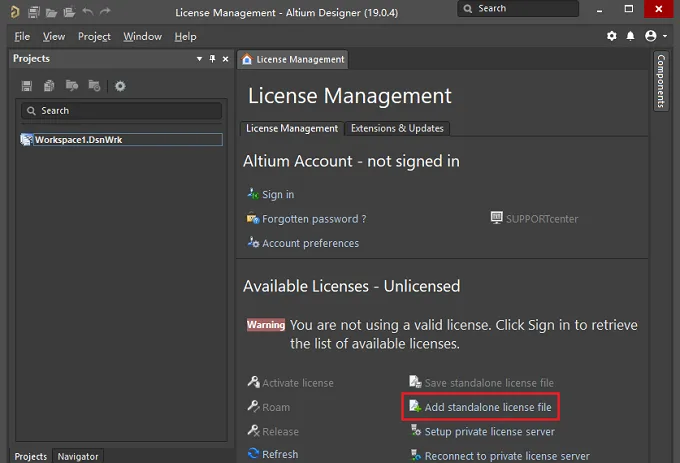Click the Forgotten password folder icon
The width and height of the screenshot is (680, 463).
pyautogui.click(x=253, y=218)
